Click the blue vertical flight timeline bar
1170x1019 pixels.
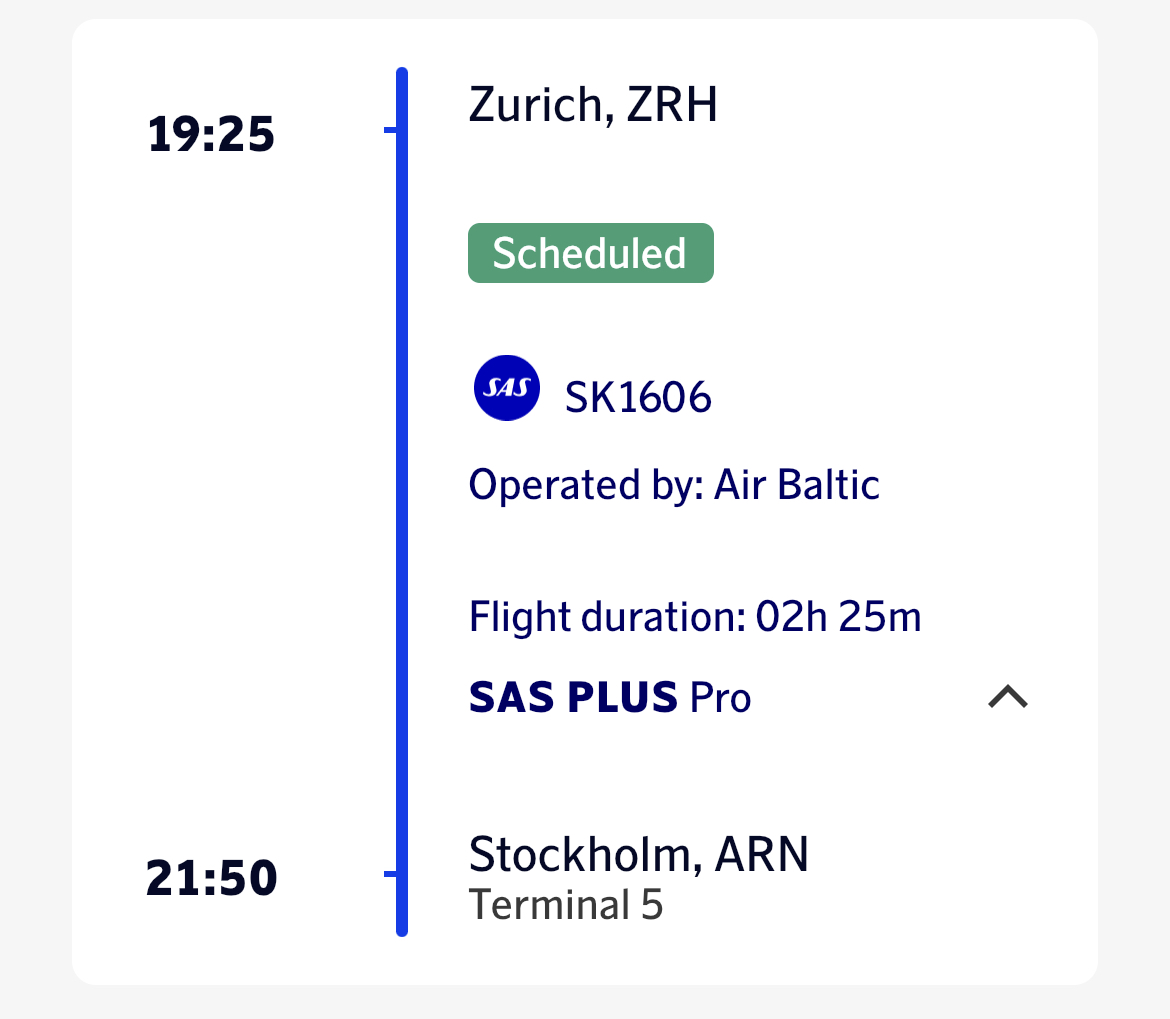tap(402, 500)
